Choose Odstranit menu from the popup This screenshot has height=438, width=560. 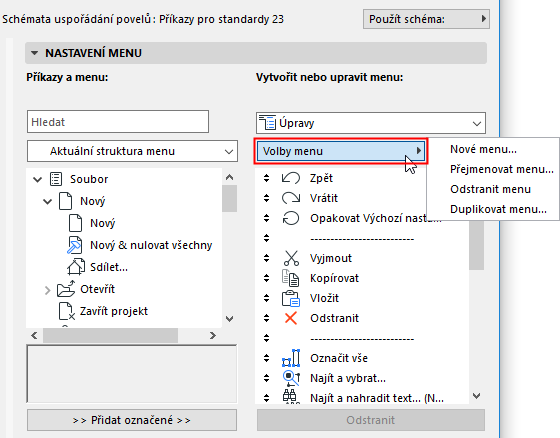490,189
